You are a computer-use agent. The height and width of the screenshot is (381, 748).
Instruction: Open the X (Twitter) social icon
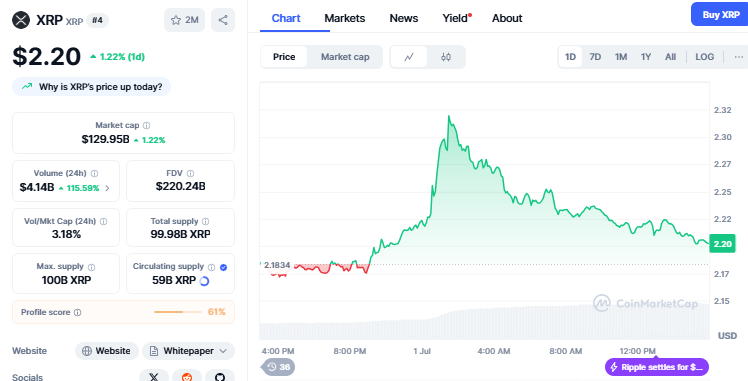pos(154,377)
